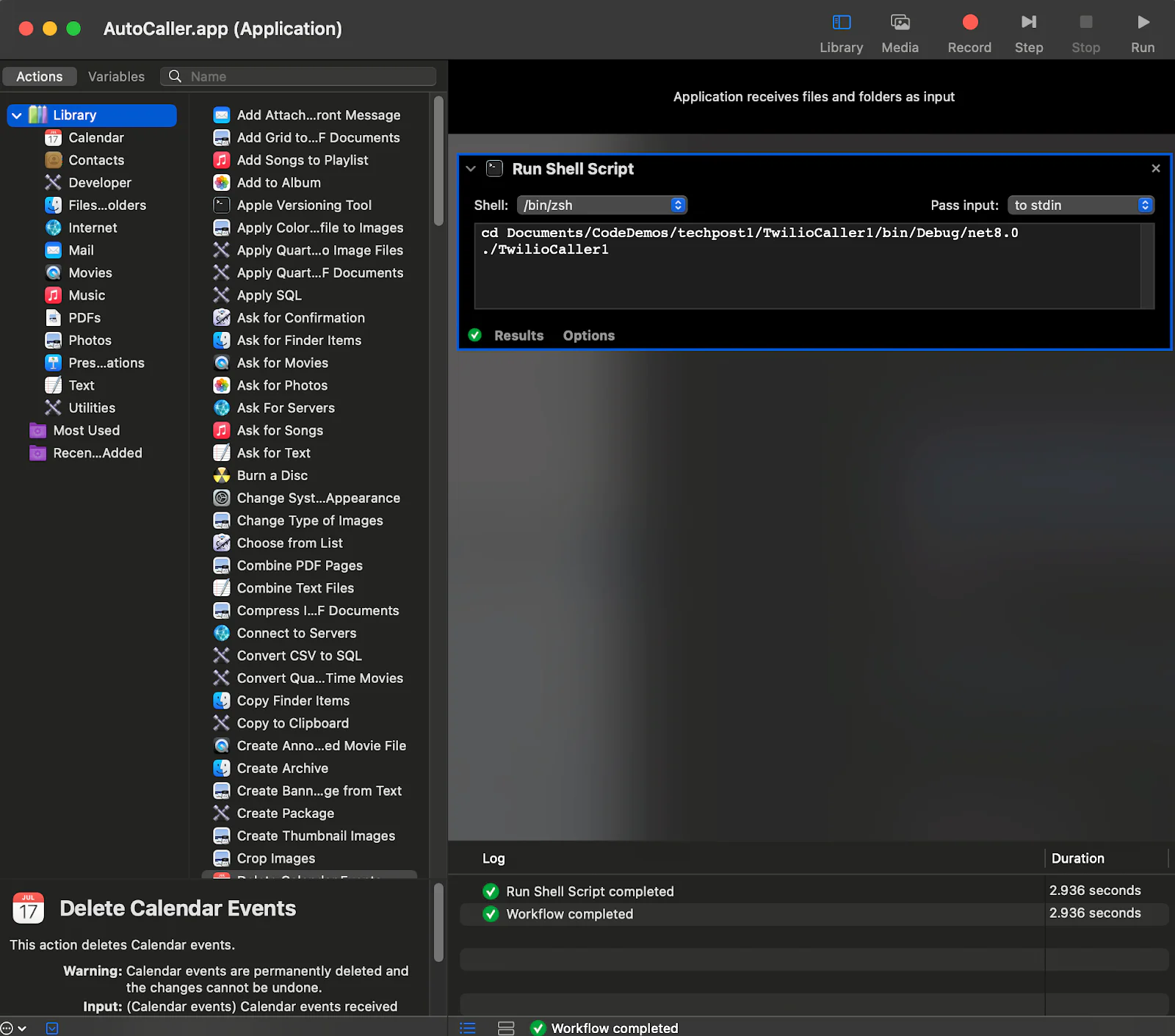Click the green Results status checkmark

[475, 335]
